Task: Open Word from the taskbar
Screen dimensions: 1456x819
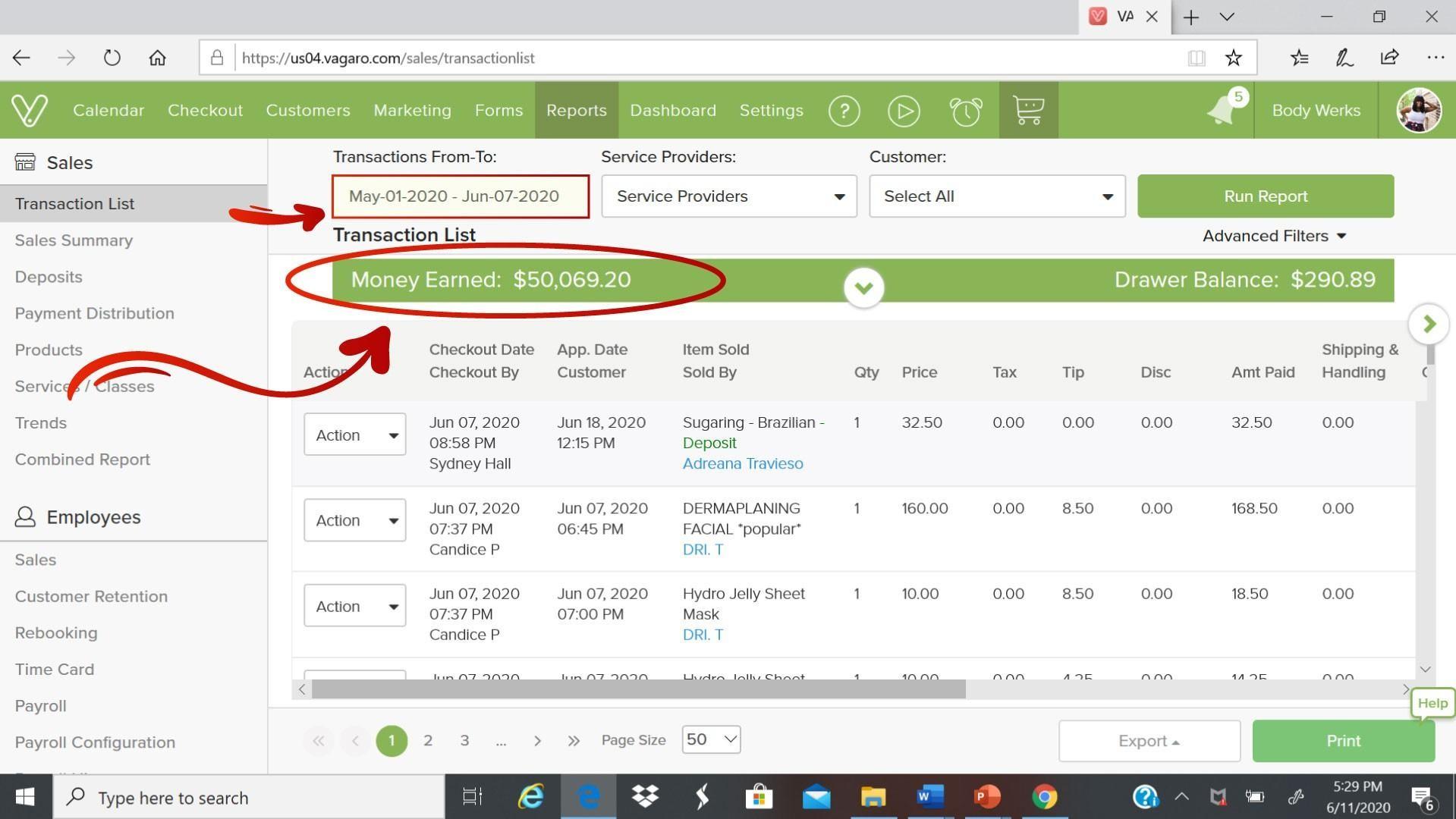Action: 930,797
